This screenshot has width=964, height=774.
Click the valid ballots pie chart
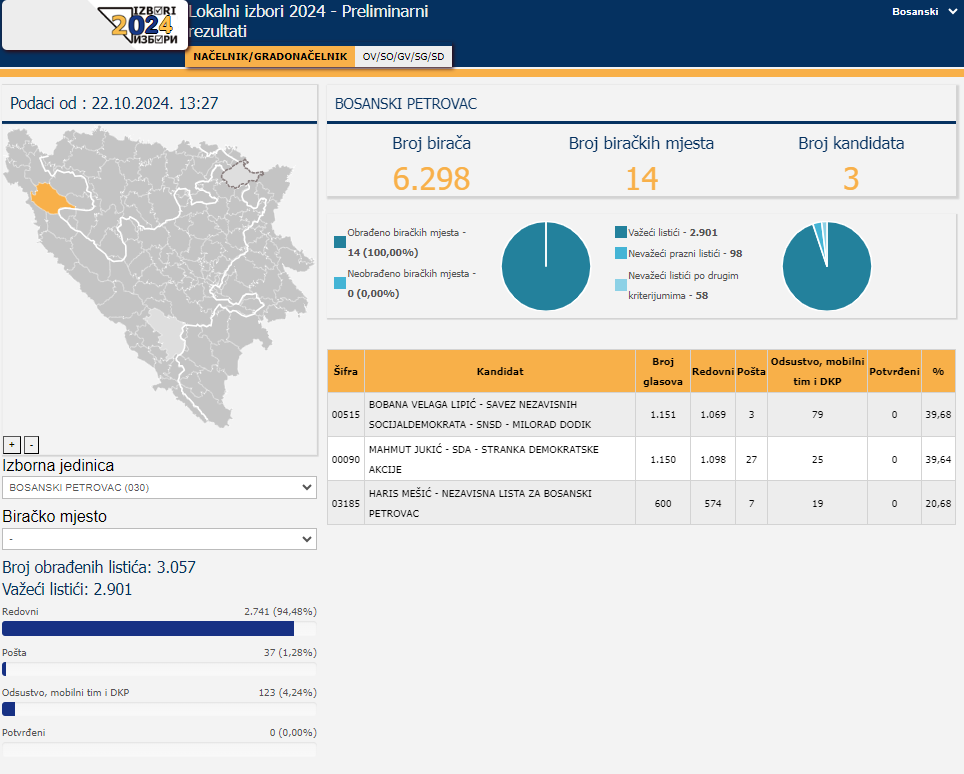(826, 266)
